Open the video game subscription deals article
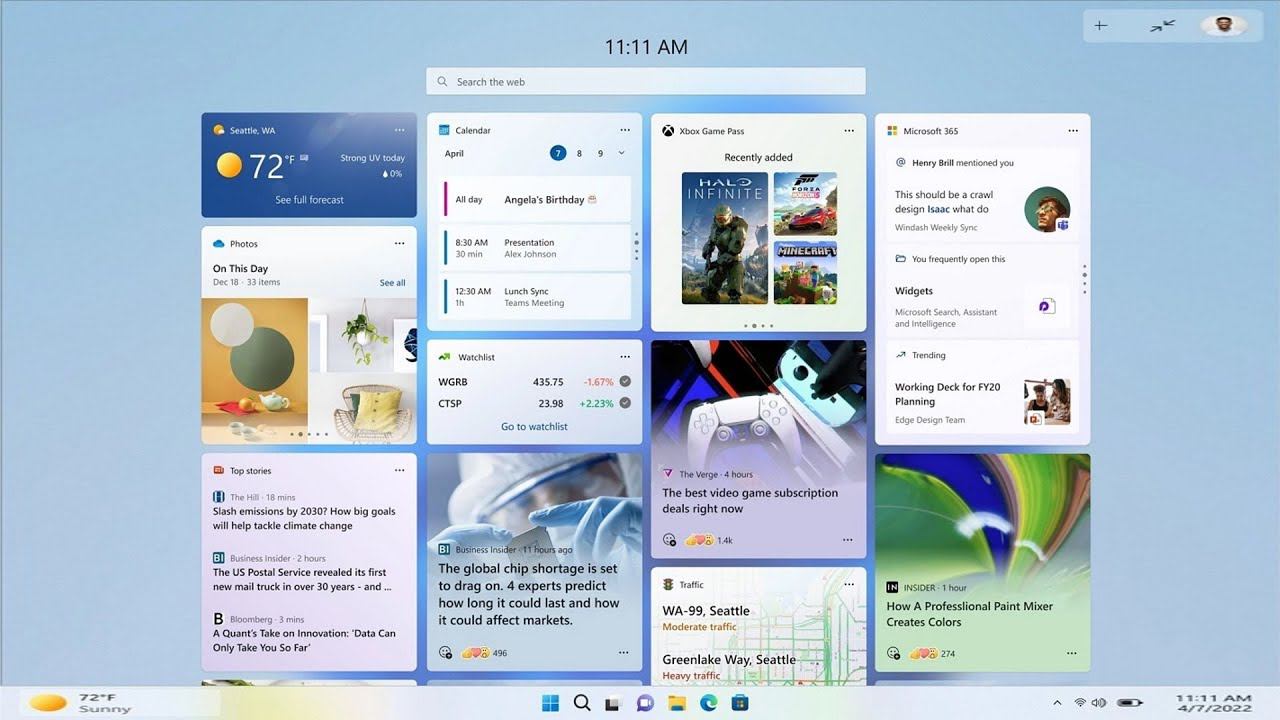This screenshot has height=720, width=1280. [750, 501]
